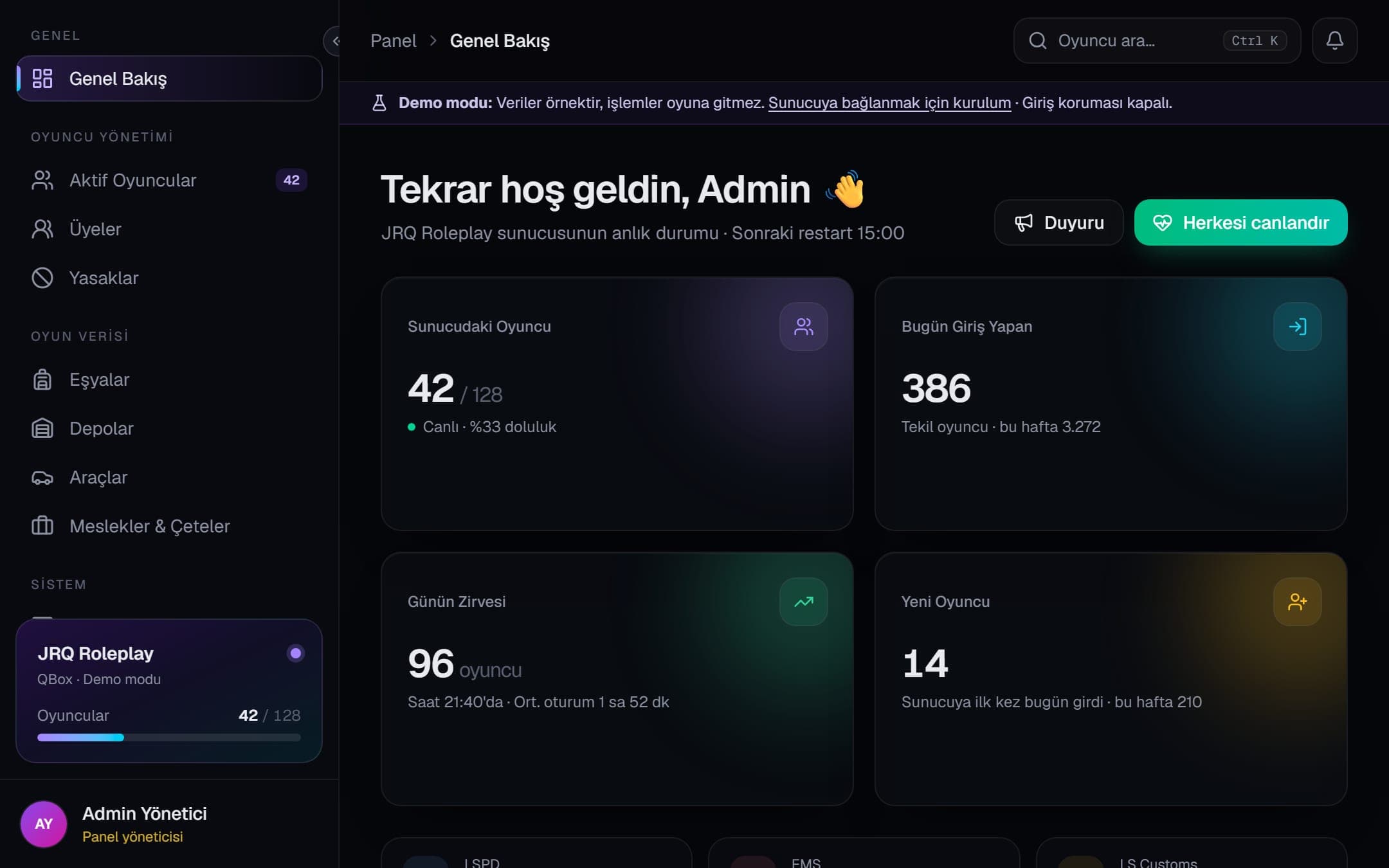Image resolution: width=1389 pixels, height=868 pixels.
Task: Open the Eşyalar page
Action: pos(169,379)
